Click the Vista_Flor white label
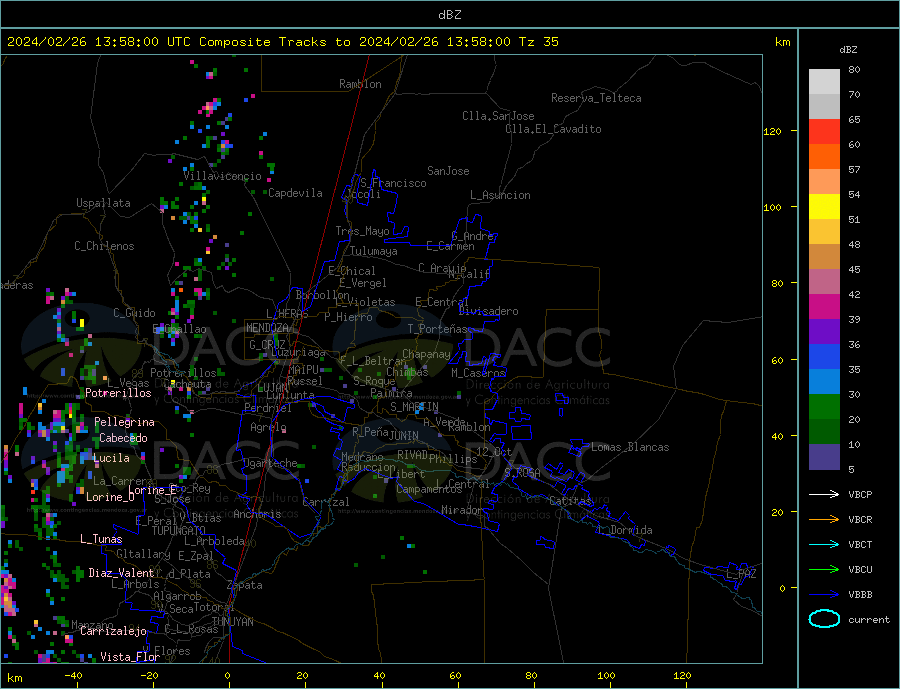Viewport: 900px width, 689px height. [x=130, y=657]
